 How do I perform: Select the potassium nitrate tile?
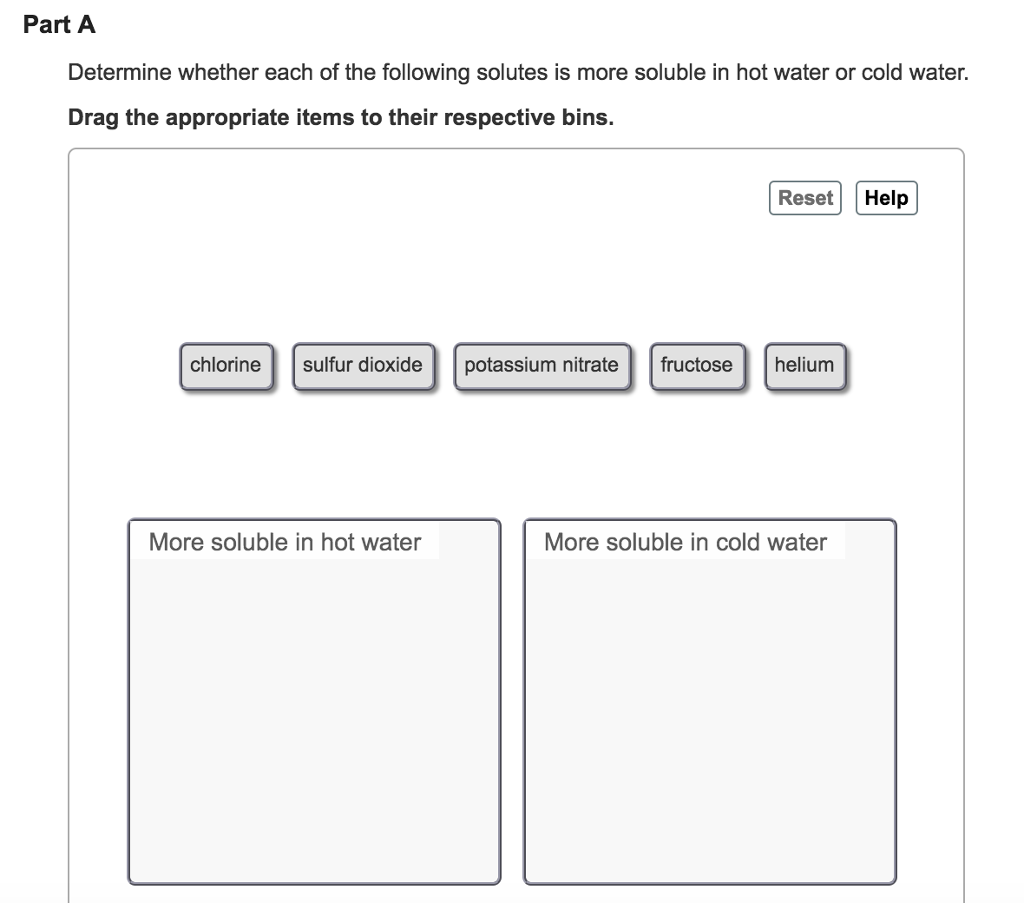(x=542, y=365)
